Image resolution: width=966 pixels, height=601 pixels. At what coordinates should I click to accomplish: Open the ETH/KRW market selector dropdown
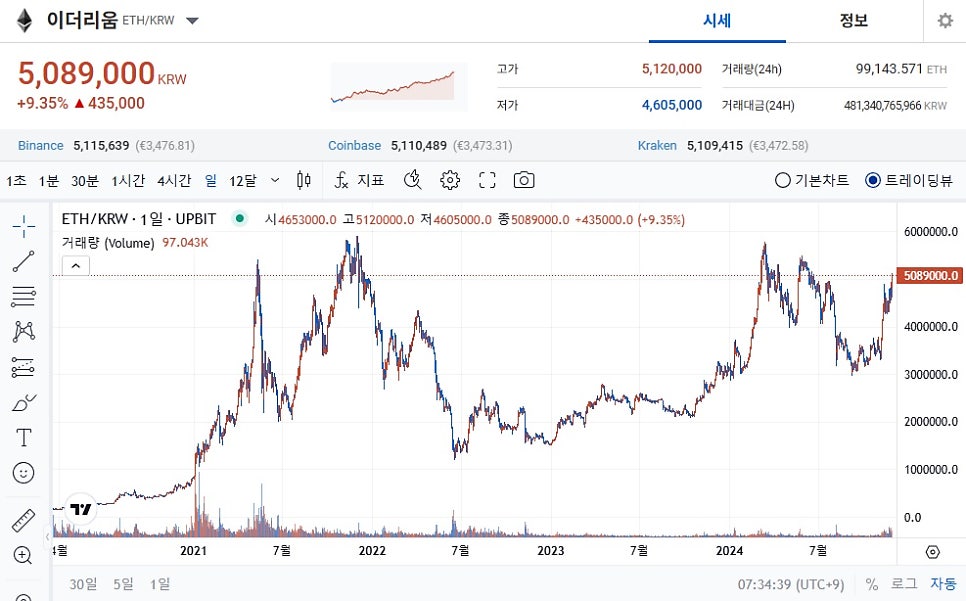tap(192, 21)
